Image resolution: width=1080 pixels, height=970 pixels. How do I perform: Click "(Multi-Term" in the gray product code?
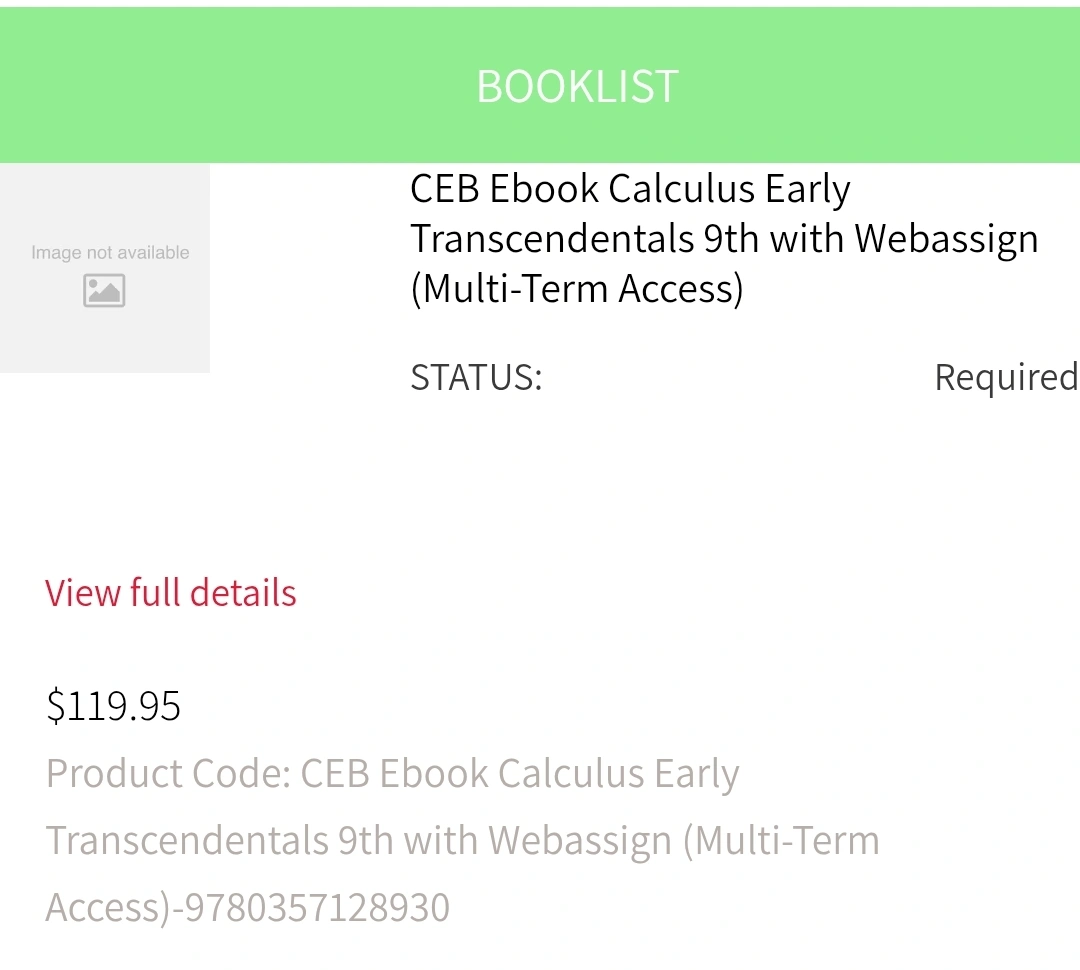[781, 840]
